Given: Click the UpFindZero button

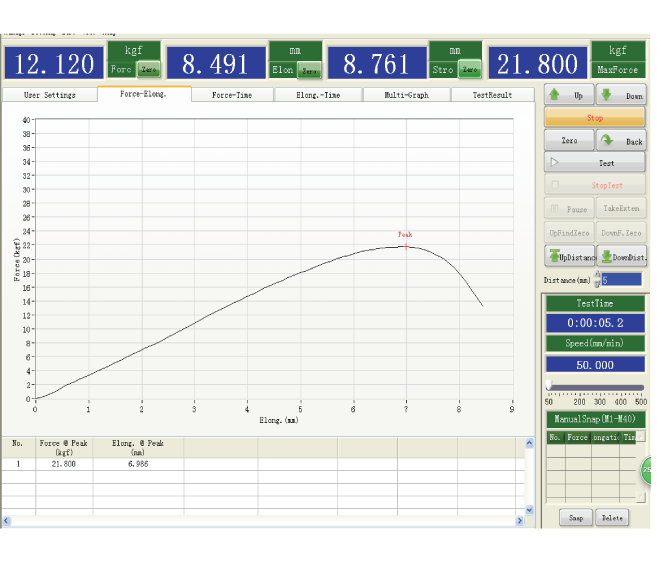Looking at the screenshot, I should [x=569, y=233].
